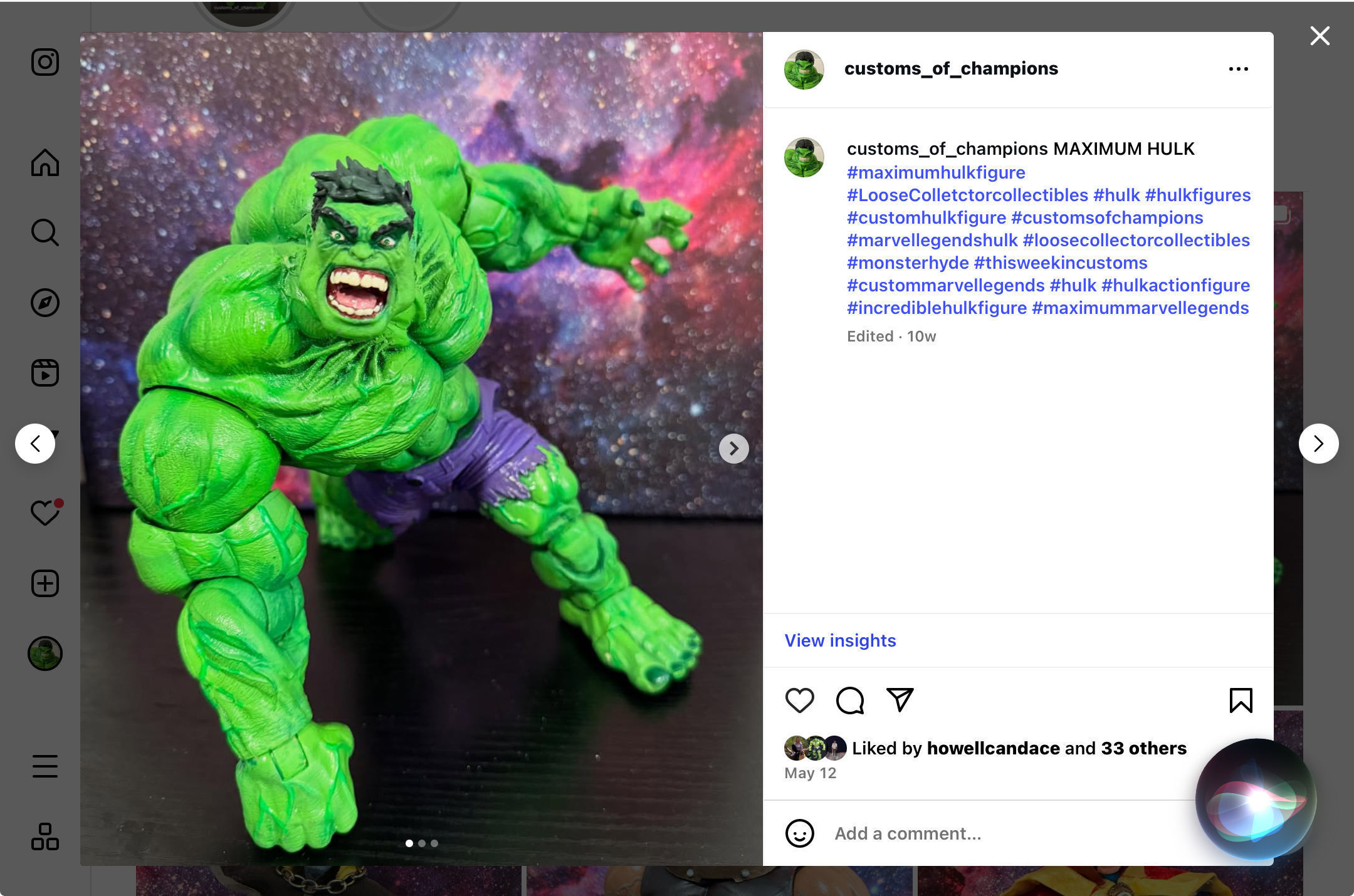Click the Instagram logo icon
Viewport: 1354px width, 896px height.
[45, 62]
